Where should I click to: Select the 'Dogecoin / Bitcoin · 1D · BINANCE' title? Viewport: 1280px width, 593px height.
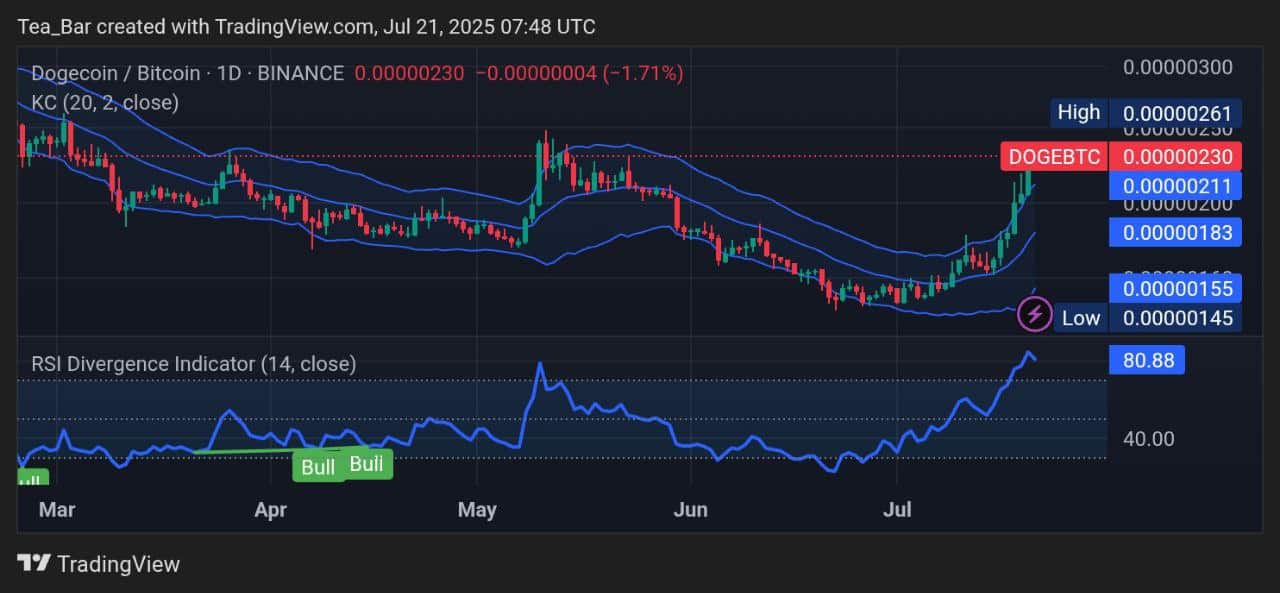(x=188, y=73)
